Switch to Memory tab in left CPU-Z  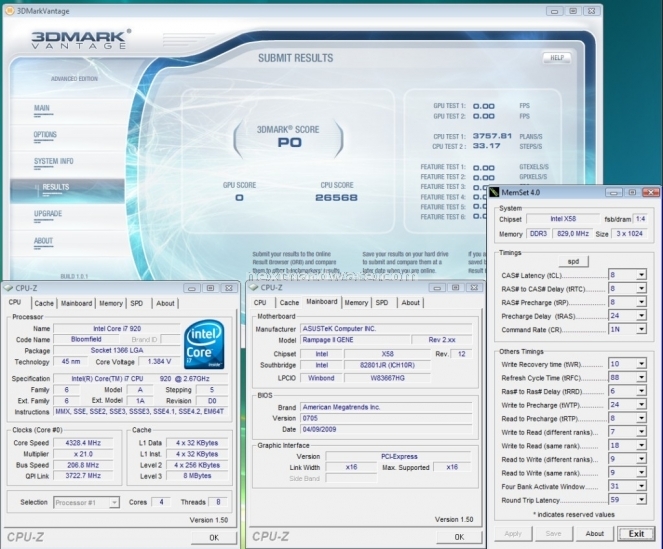[111, 303]
